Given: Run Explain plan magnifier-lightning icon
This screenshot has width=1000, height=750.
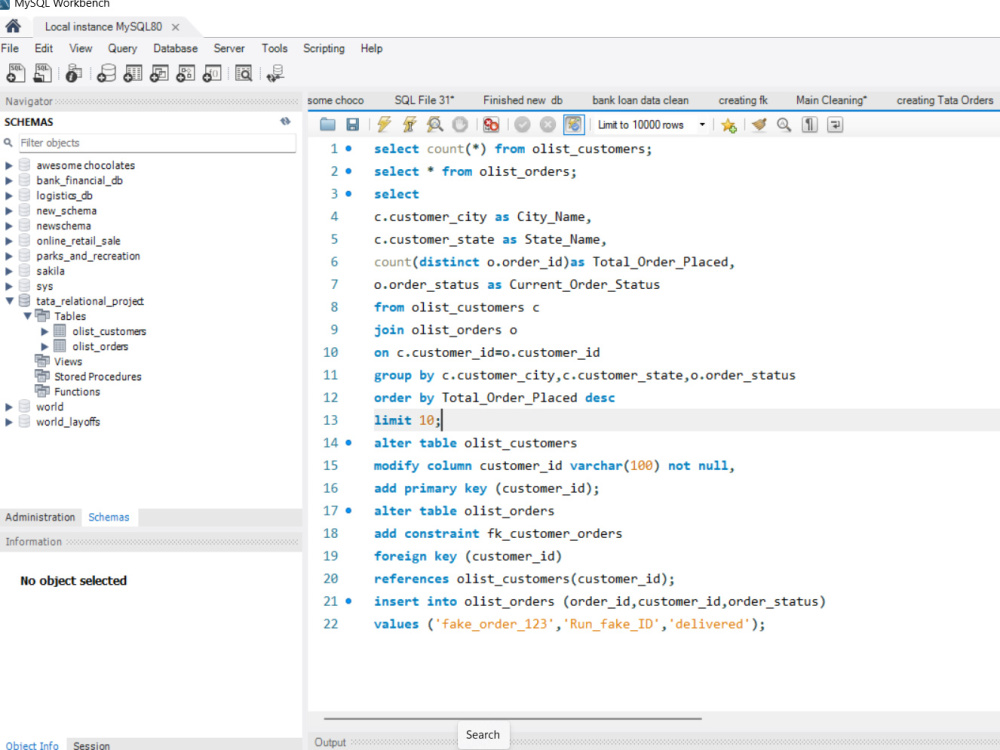Looking at the screenshot, I should (435, 124).
